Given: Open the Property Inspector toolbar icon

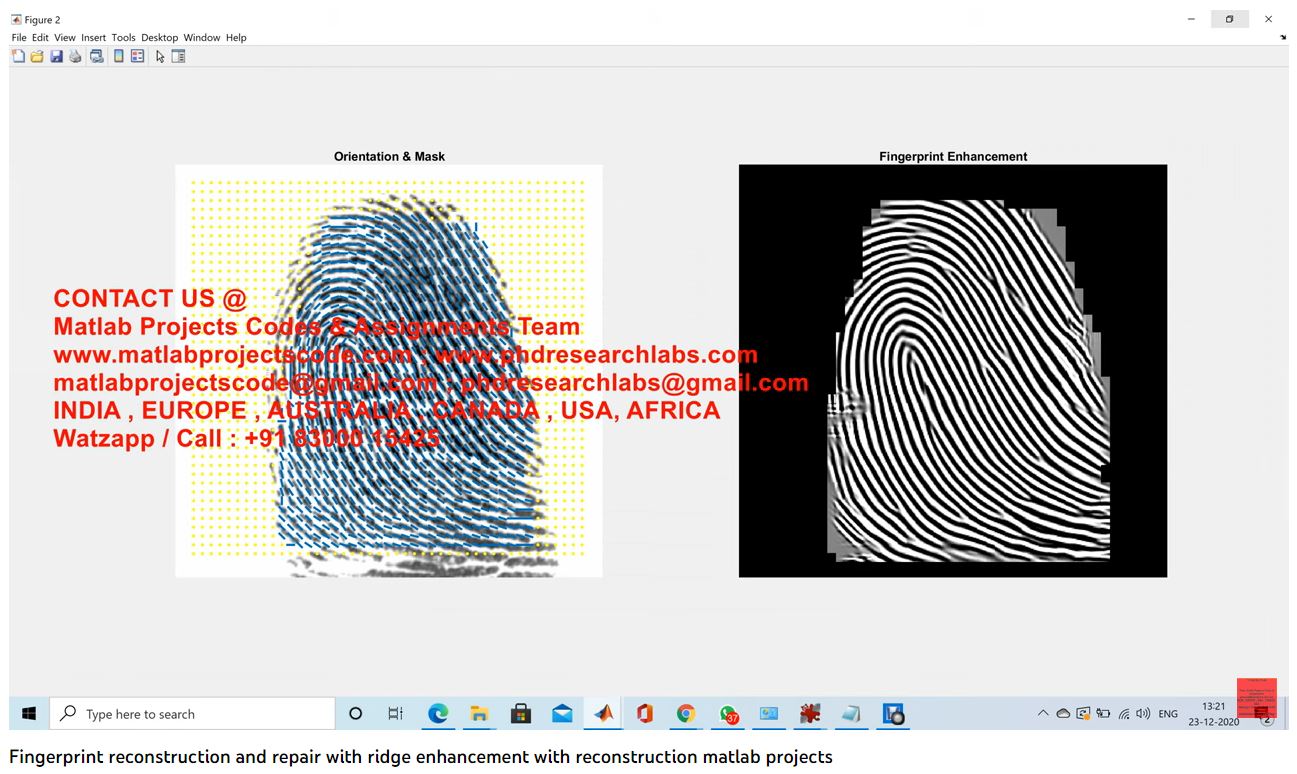Looking at the screenshot, I should coord(179,57).
